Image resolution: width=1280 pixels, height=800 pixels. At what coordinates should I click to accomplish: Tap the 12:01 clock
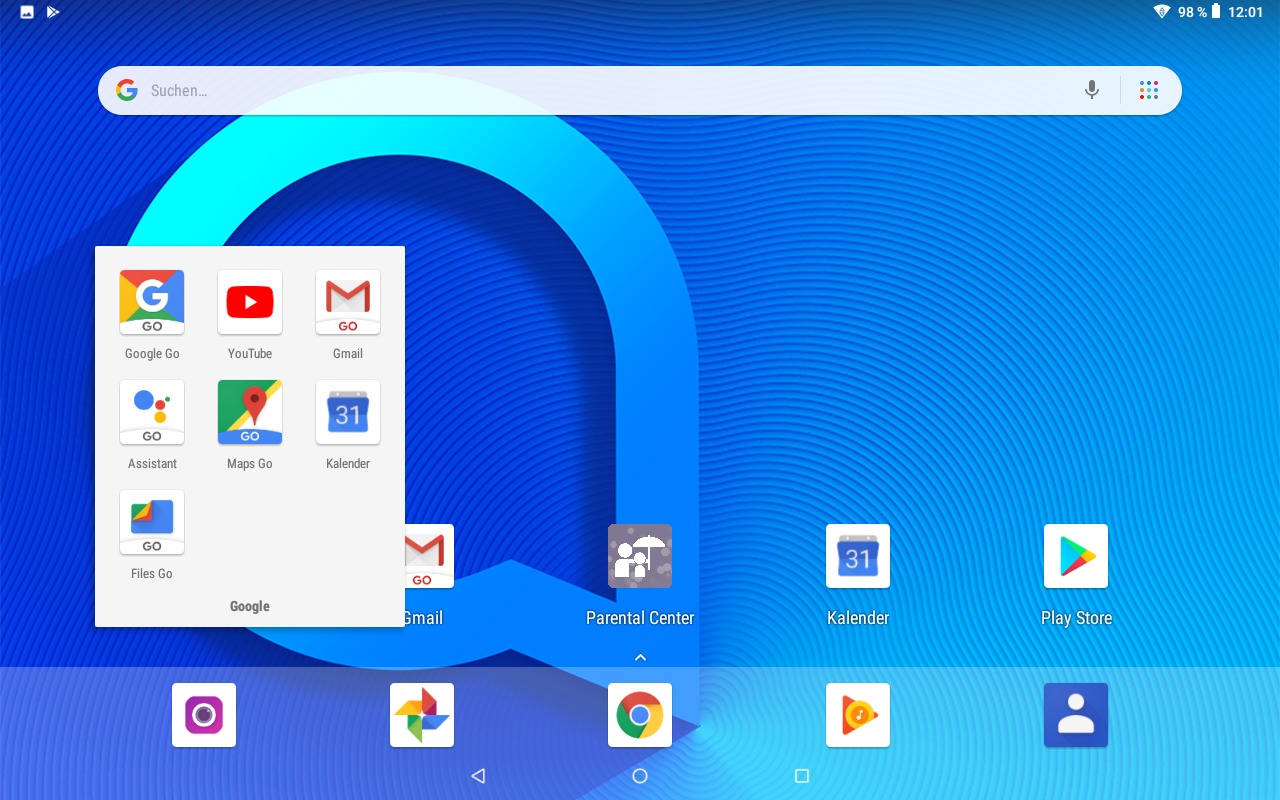(x=1246, y=12)
